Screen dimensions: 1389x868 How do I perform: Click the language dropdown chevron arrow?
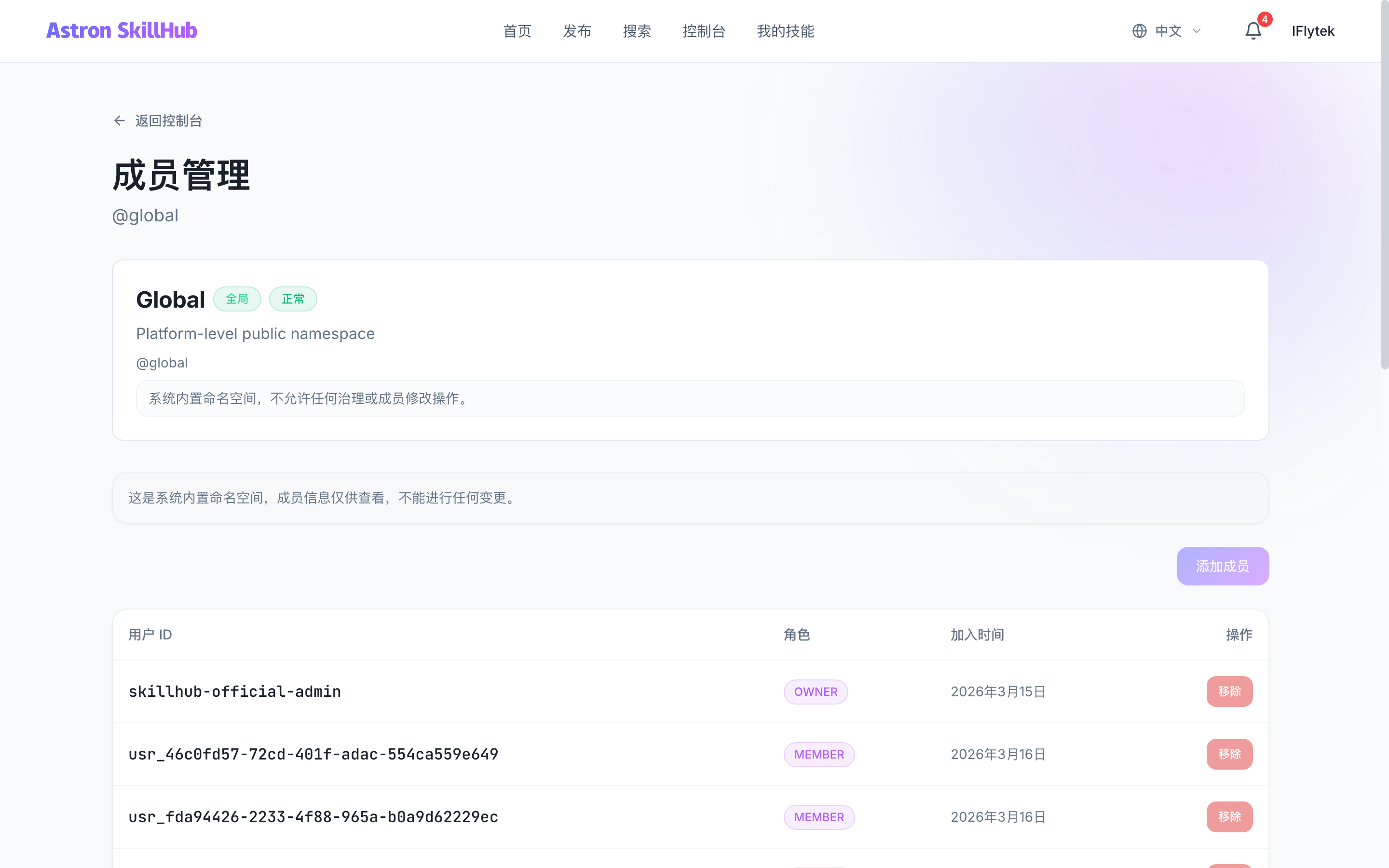(1197, 31)
